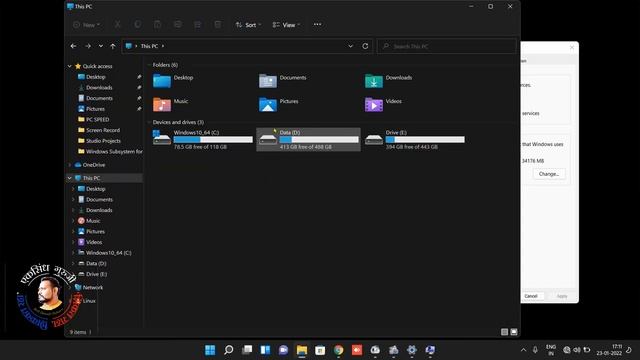Open Windows Subsystem folder in sidebar
This screenshot has height=360, width=640.
(x=114, y=151)
